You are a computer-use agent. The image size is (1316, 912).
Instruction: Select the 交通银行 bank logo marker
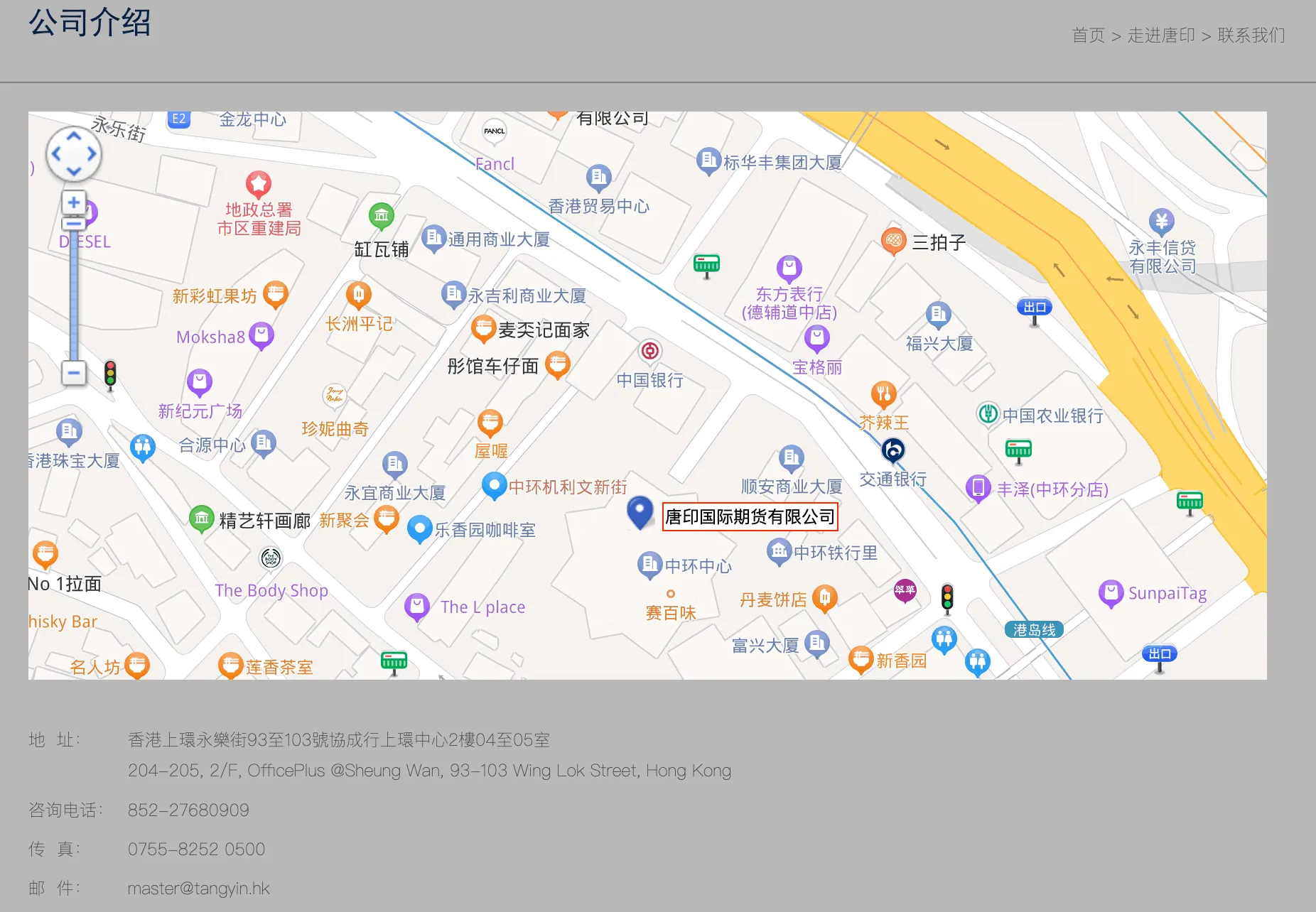tap(893, 450)
